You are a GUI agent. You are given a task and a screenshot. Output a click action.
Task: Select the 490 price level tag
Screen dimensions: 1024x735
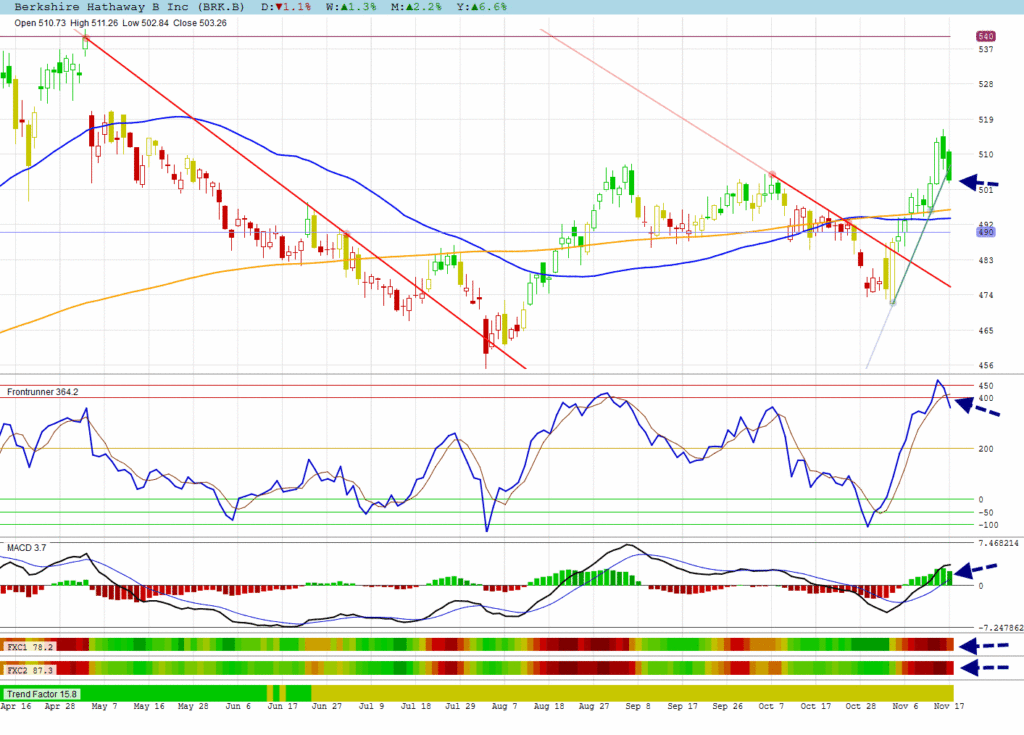985,232
